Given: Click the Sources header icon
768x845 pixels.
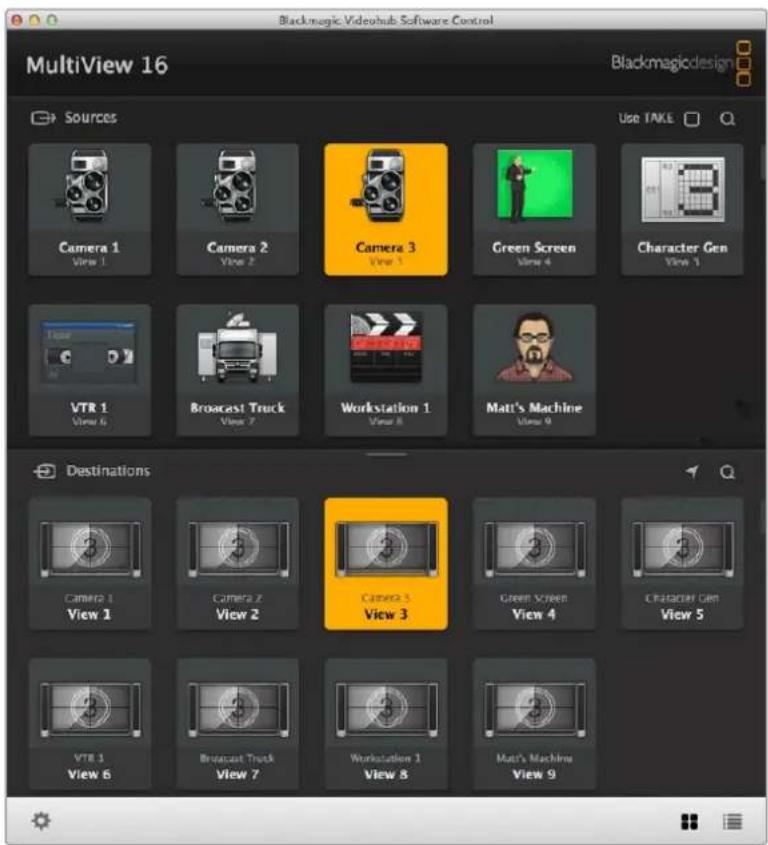Looking at the screenshot, I should (x=43, y=117).
